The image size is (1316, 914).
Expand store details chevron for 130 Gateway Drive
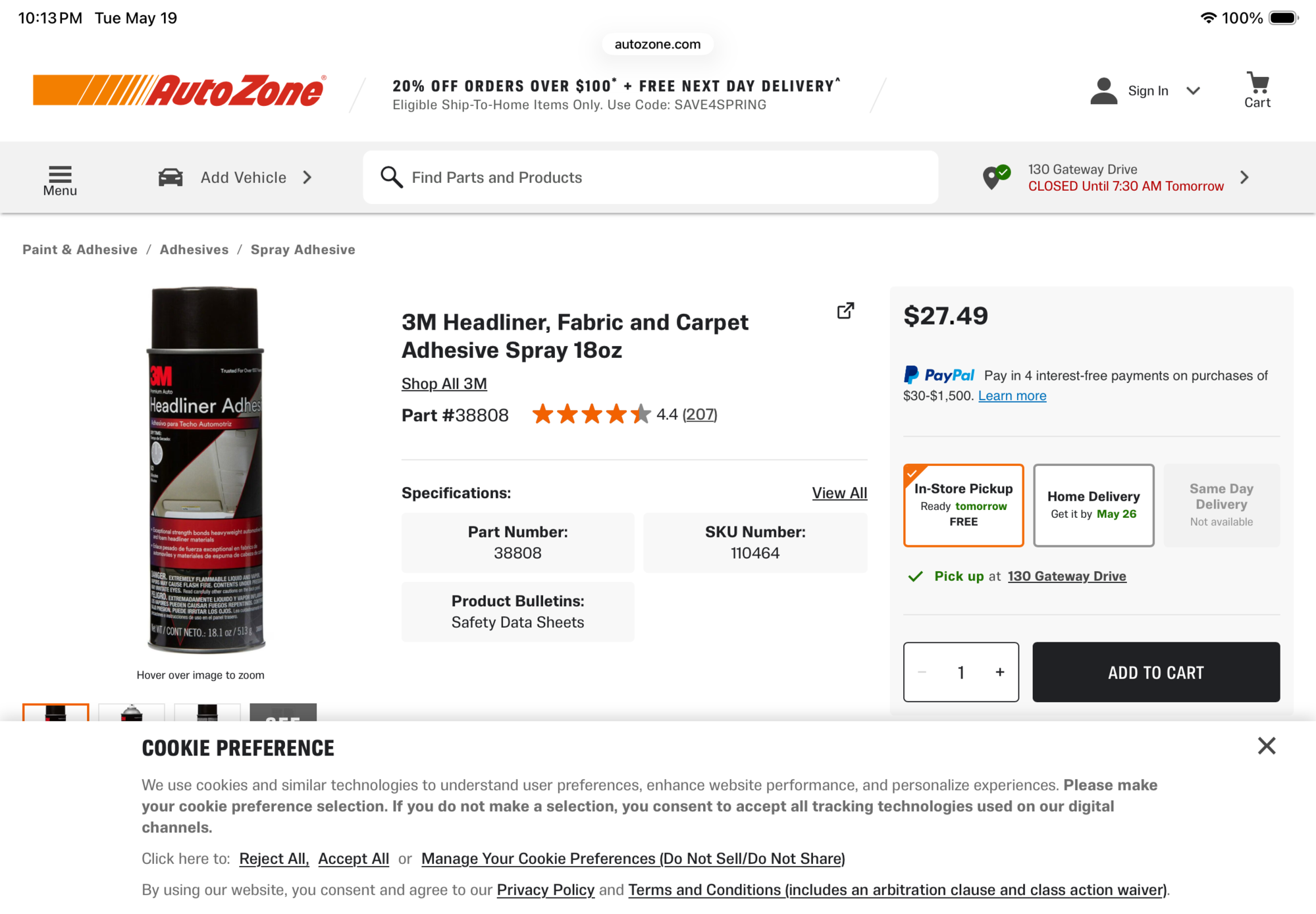click(1244, 177)
